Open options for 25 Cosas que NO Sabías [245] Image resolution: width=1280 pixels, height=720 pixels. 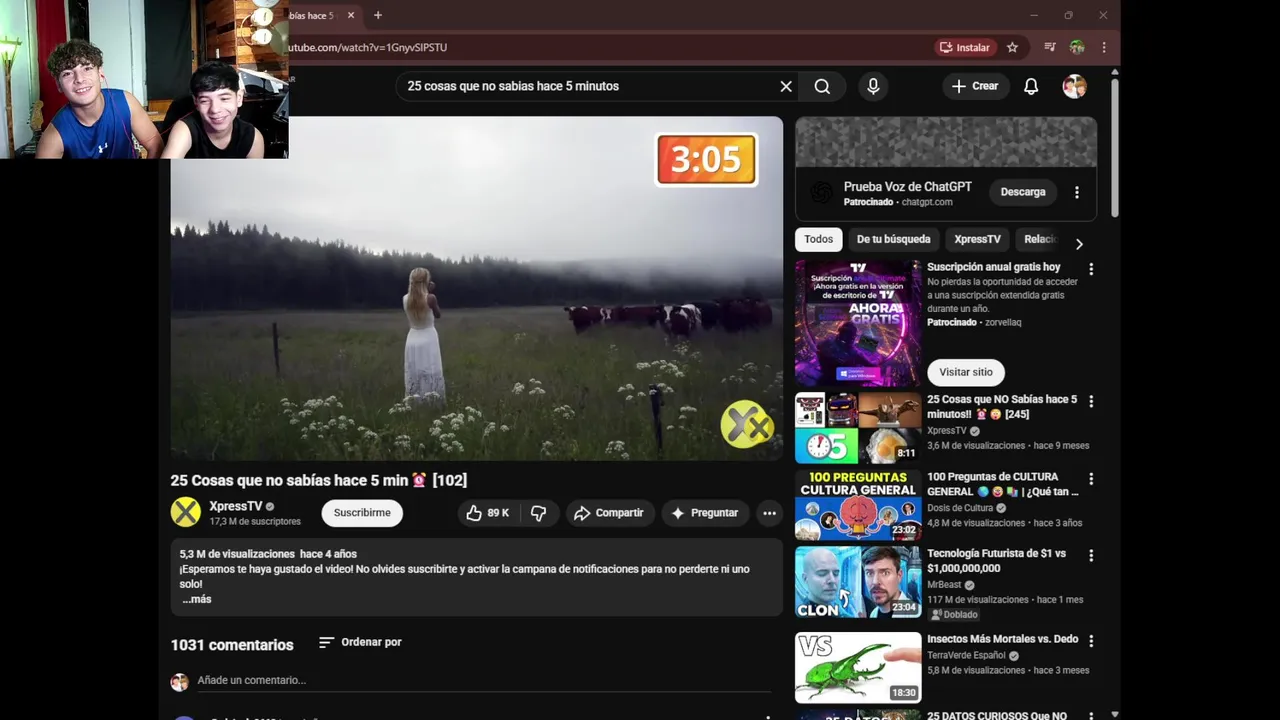coord(1091,401)
